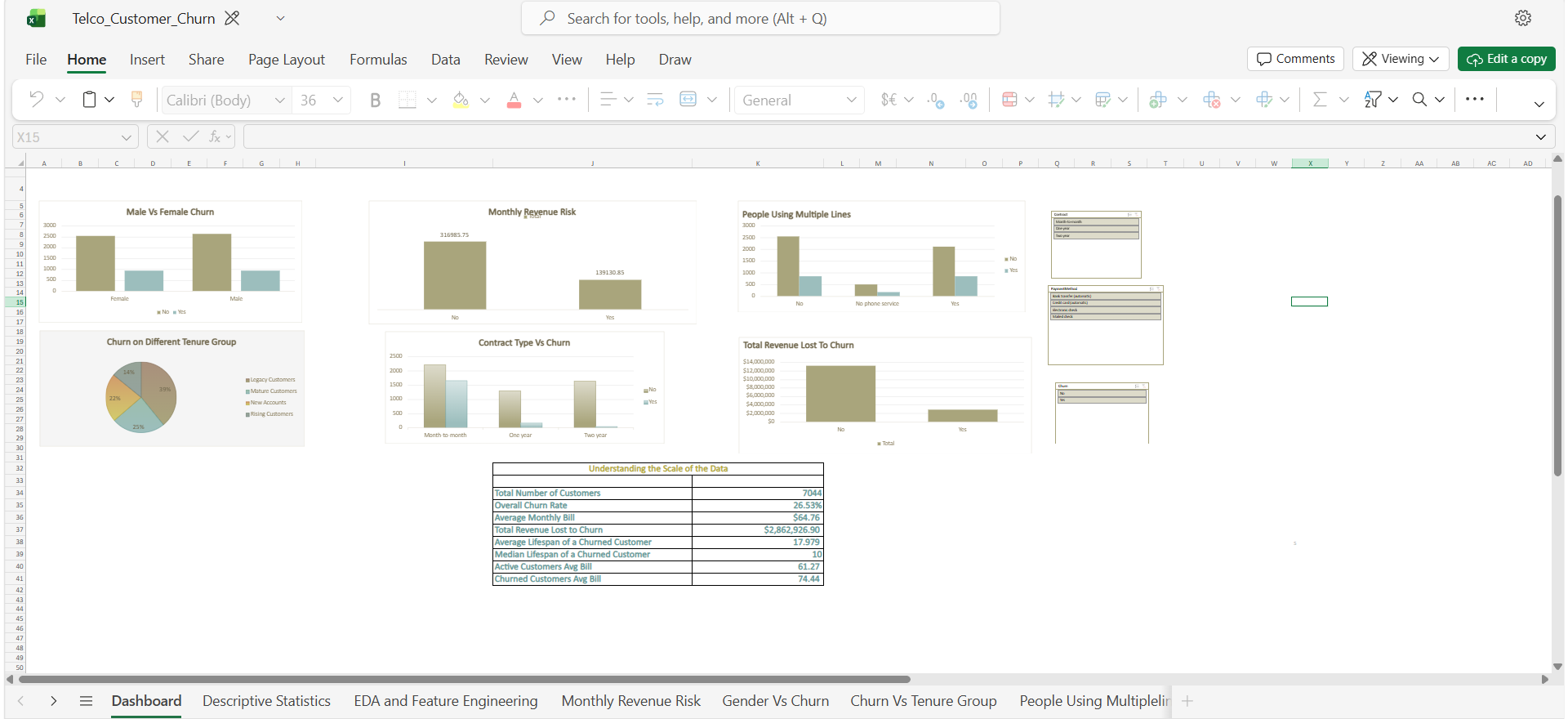Click the Format cells icon
1568x719 pixels.
(x=1264, y=100)
